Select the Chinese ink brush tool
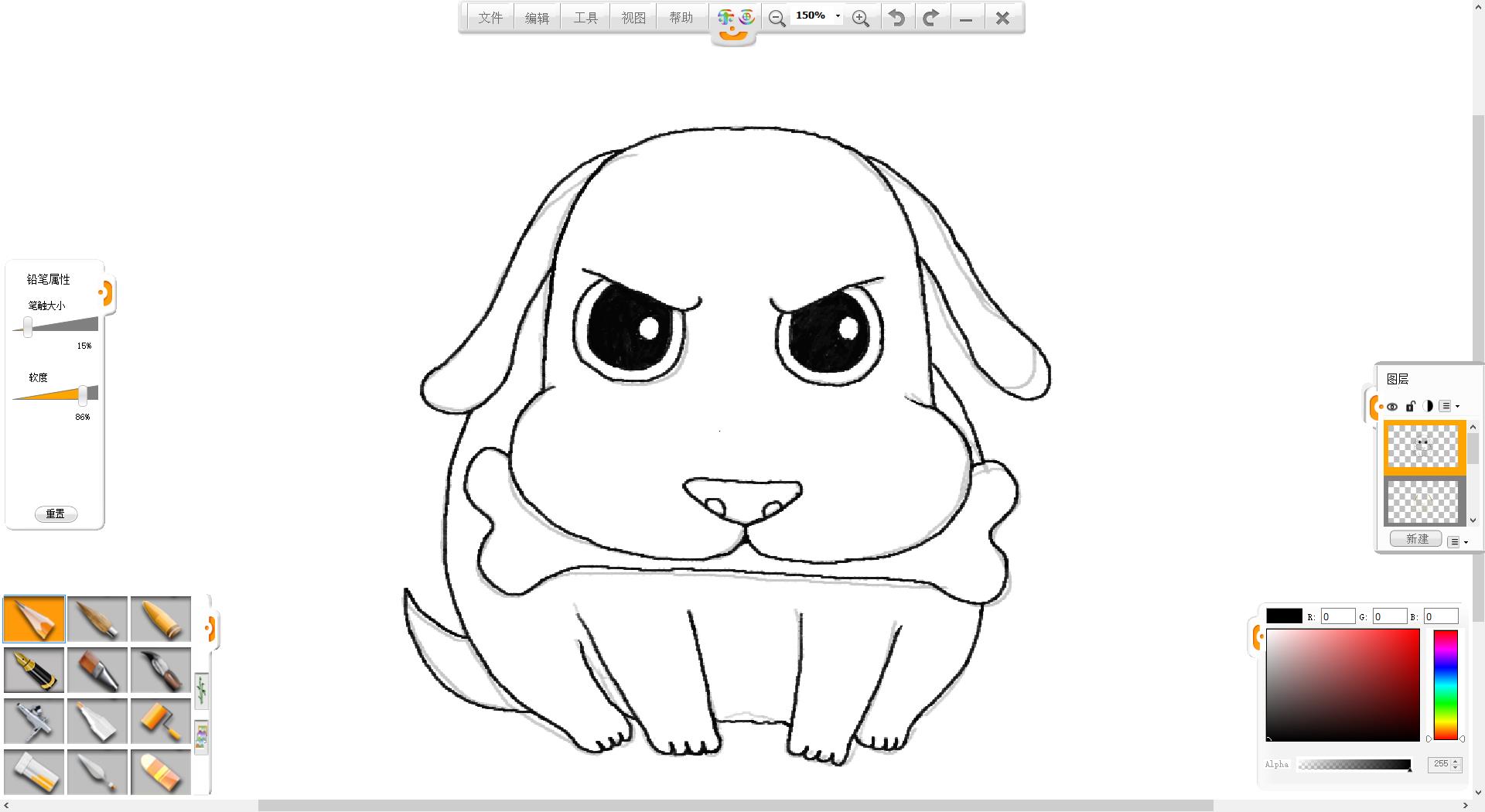This screenshot has width=1485, height=812. pos(160,670)
